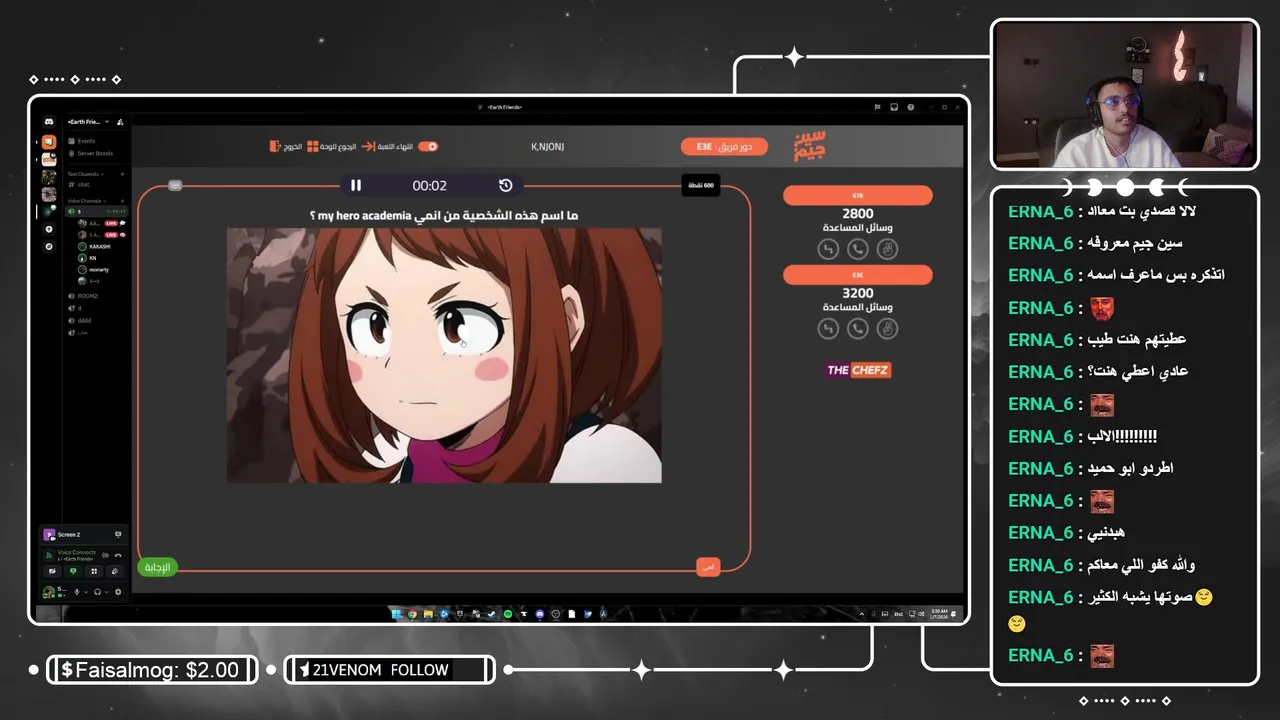
Task: Click الخروج exit button
Action: (x=285, y=146)
